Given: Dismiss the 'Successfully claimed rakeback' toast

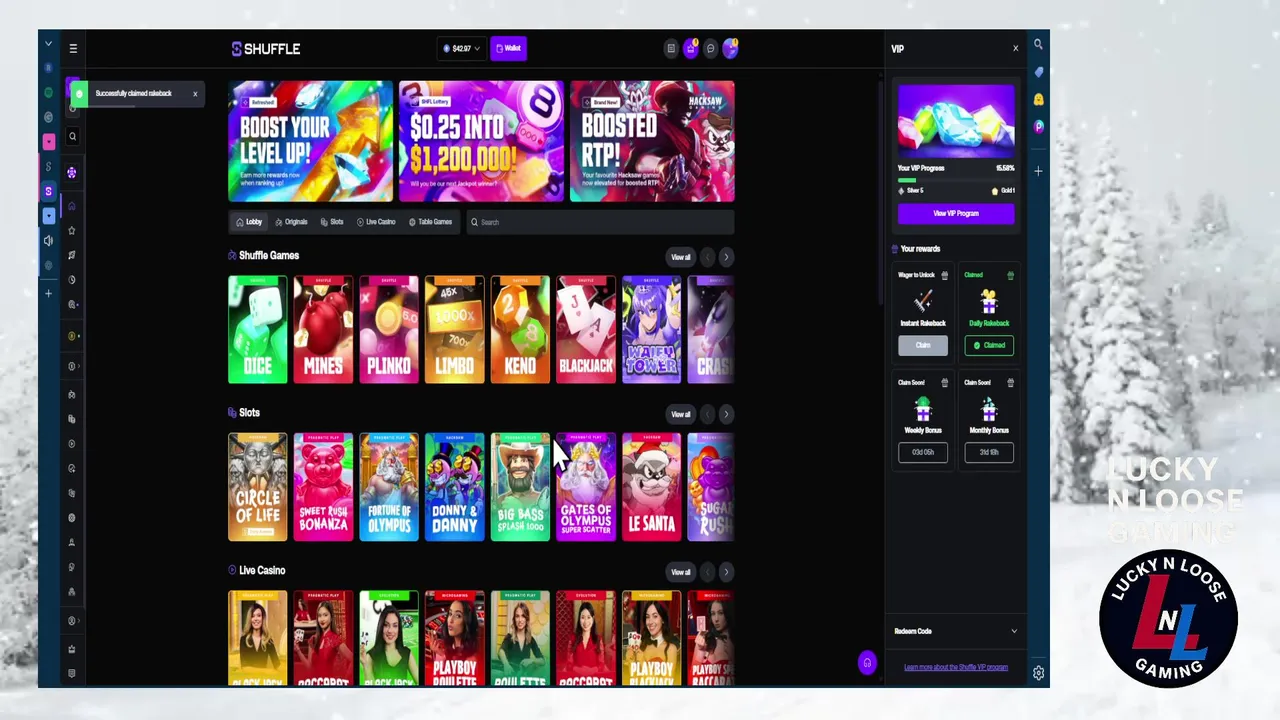Looking at the screenshot, I should (195, 94).
